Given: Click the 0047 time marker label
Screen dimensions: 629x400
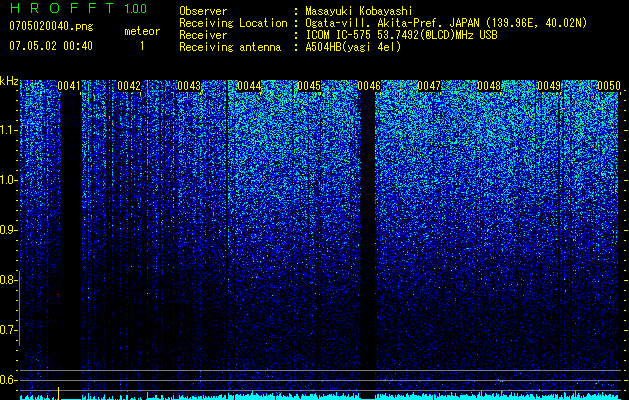Looking at the screenshot, I should [x=429, y=86].
